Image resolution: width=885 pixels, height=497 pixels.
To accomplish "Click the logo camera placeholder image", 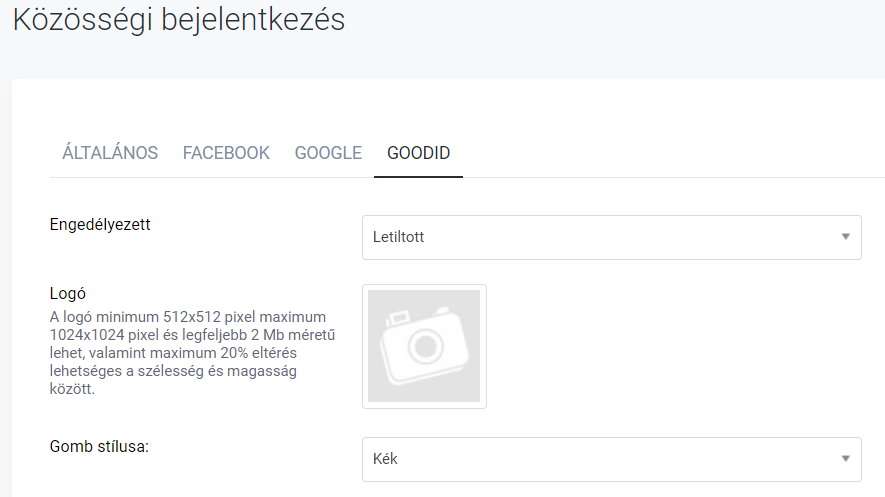I will [x=424, y=346].
